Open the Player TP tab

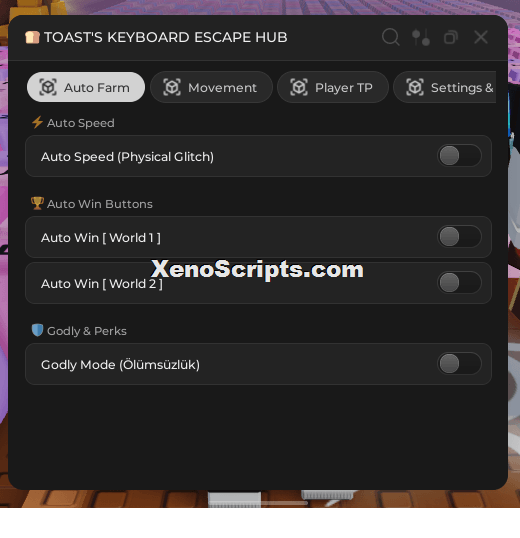tap(333, 87)
